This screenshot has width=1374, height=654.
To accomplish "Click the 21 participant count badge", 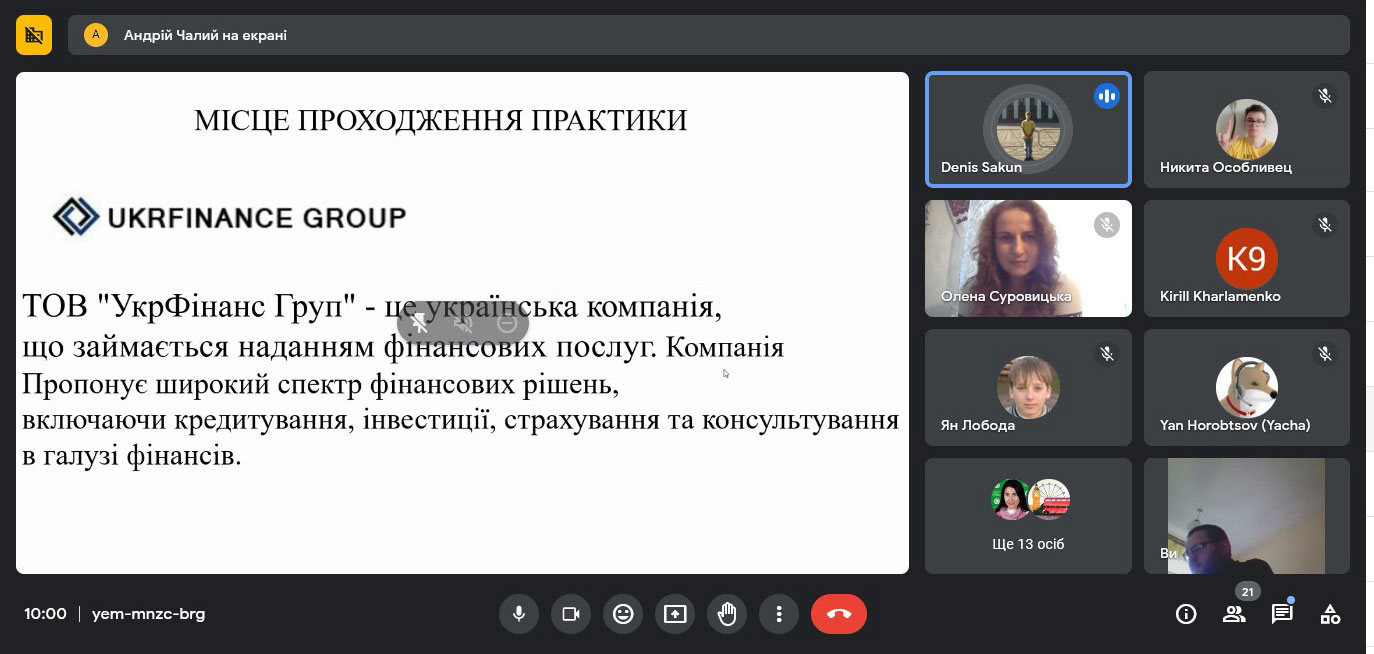I will [1246, 591].
